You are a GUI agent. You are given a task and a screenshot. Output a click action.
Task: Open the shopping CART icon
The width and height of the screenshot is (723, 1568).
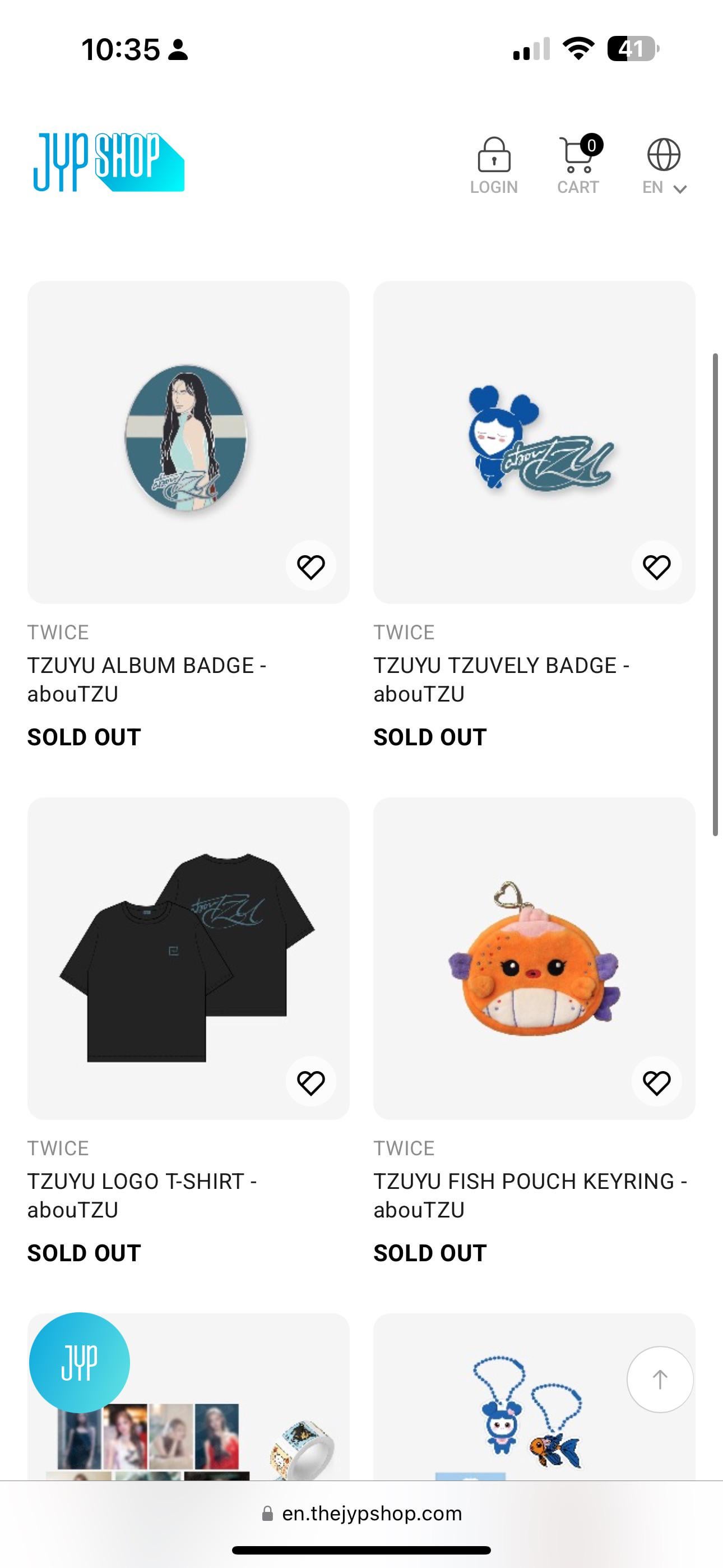tap(577, 155)
